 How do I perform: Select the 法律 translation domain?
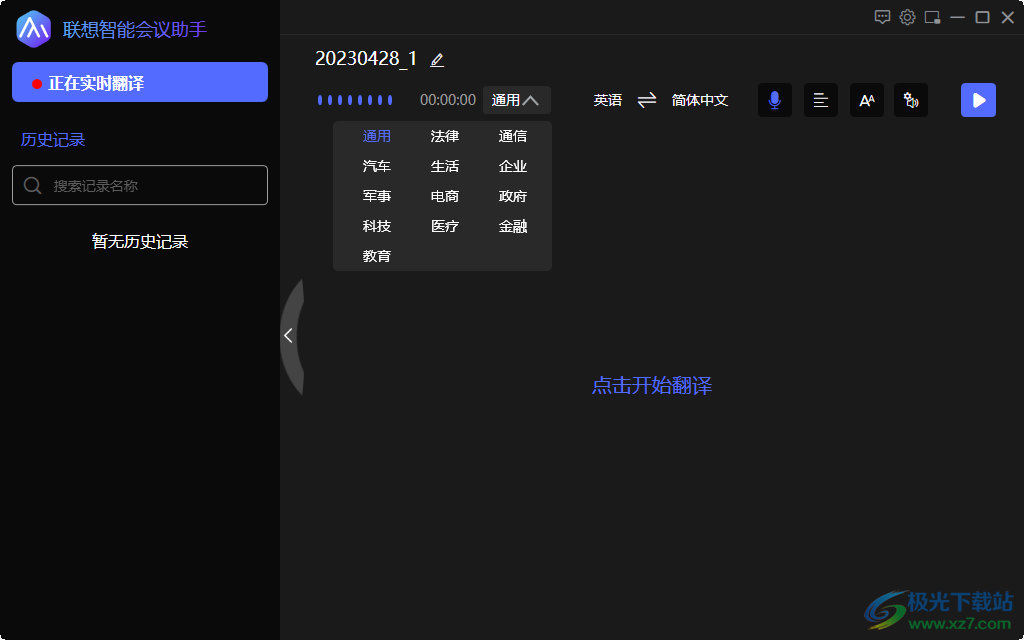[445, 135]
